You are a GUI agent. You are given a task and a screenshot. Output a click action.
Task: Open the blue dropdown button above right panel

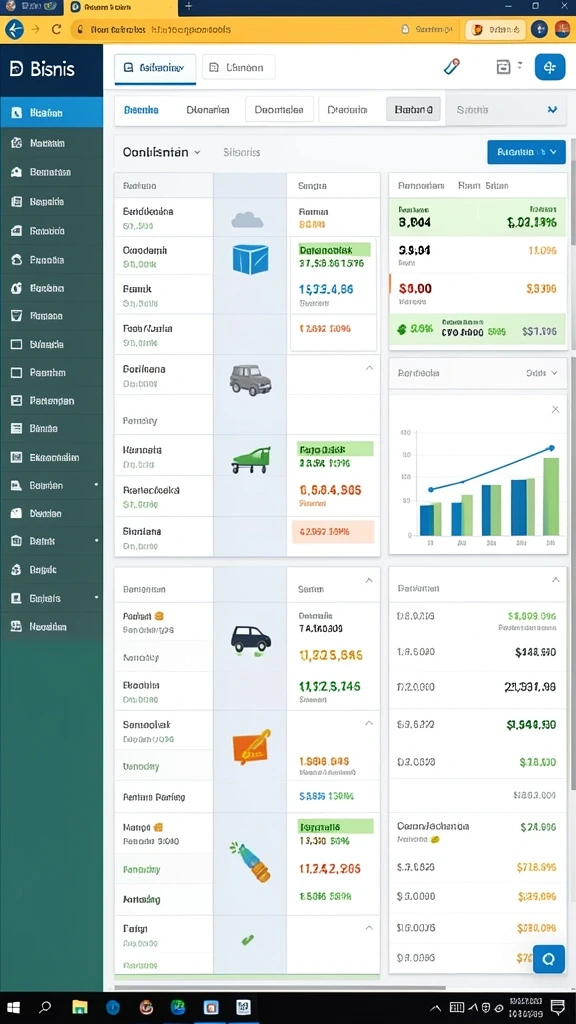tap(526, 152)
